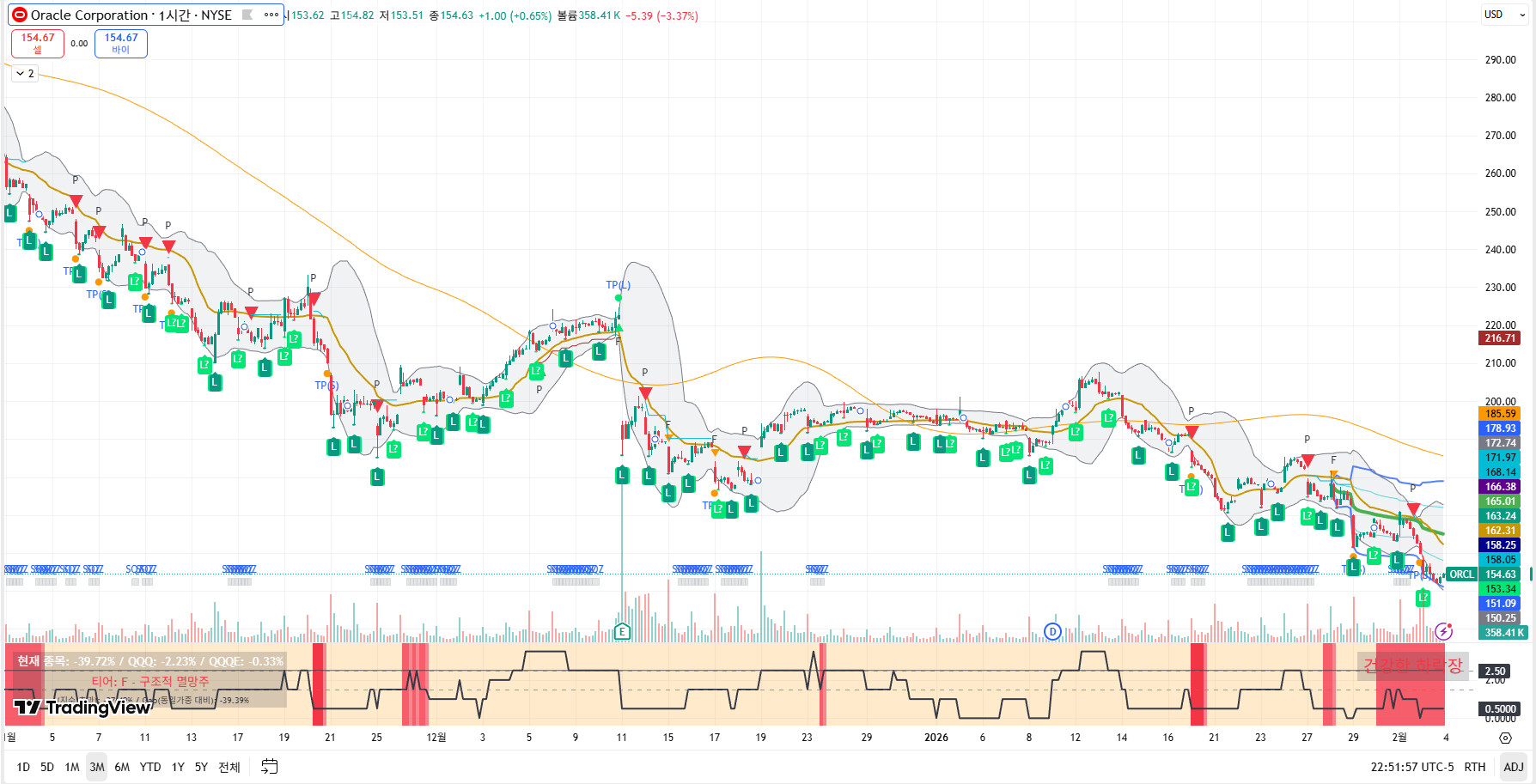This screenshot has width=1536, height=784.
Task: Open the three-dot more menu in symbol legend
Action: [271, 15]
